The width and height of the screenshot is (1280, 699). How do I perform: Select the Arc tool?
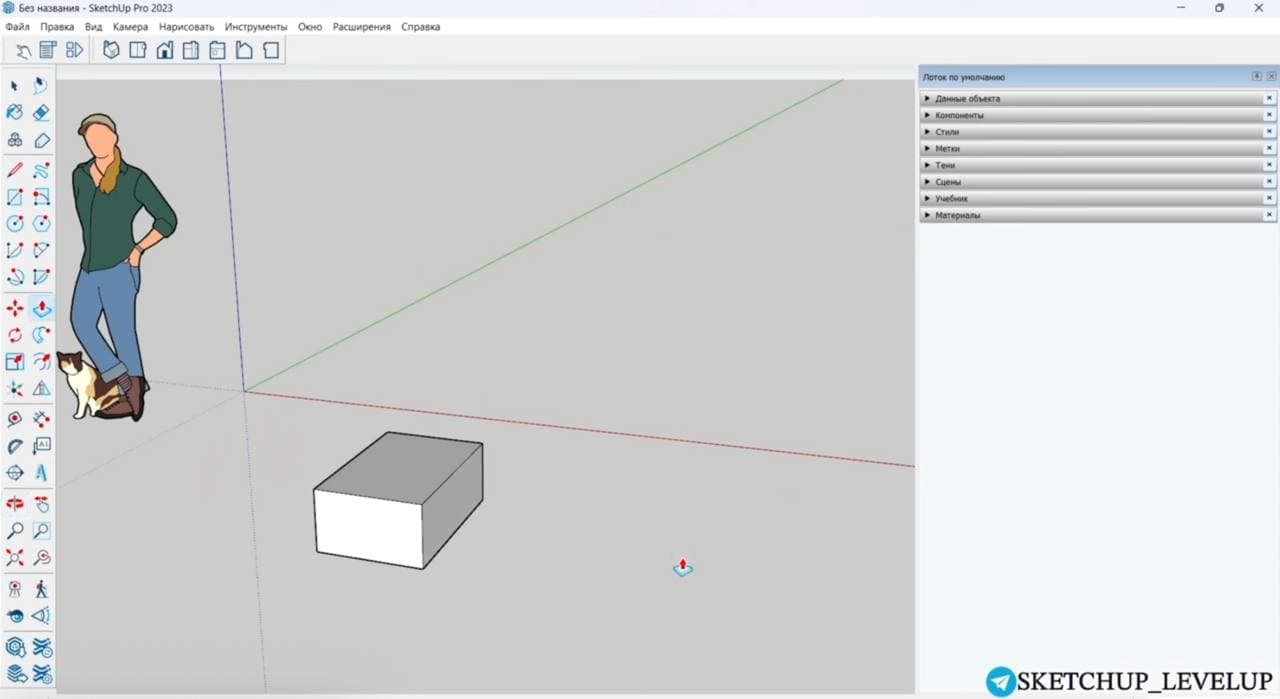pyautogui.click(x=15, y=250)
